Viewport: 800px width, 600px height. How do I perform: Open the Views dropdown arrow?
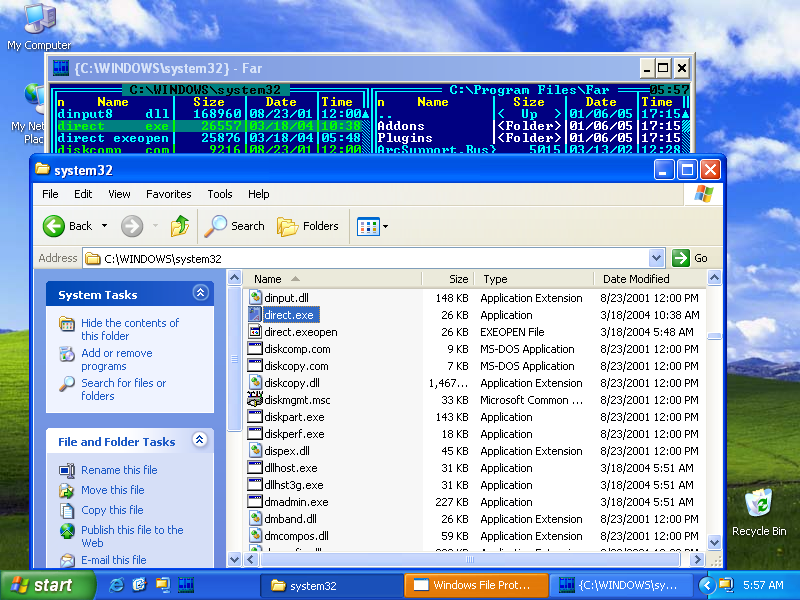(x=385, y=226)
